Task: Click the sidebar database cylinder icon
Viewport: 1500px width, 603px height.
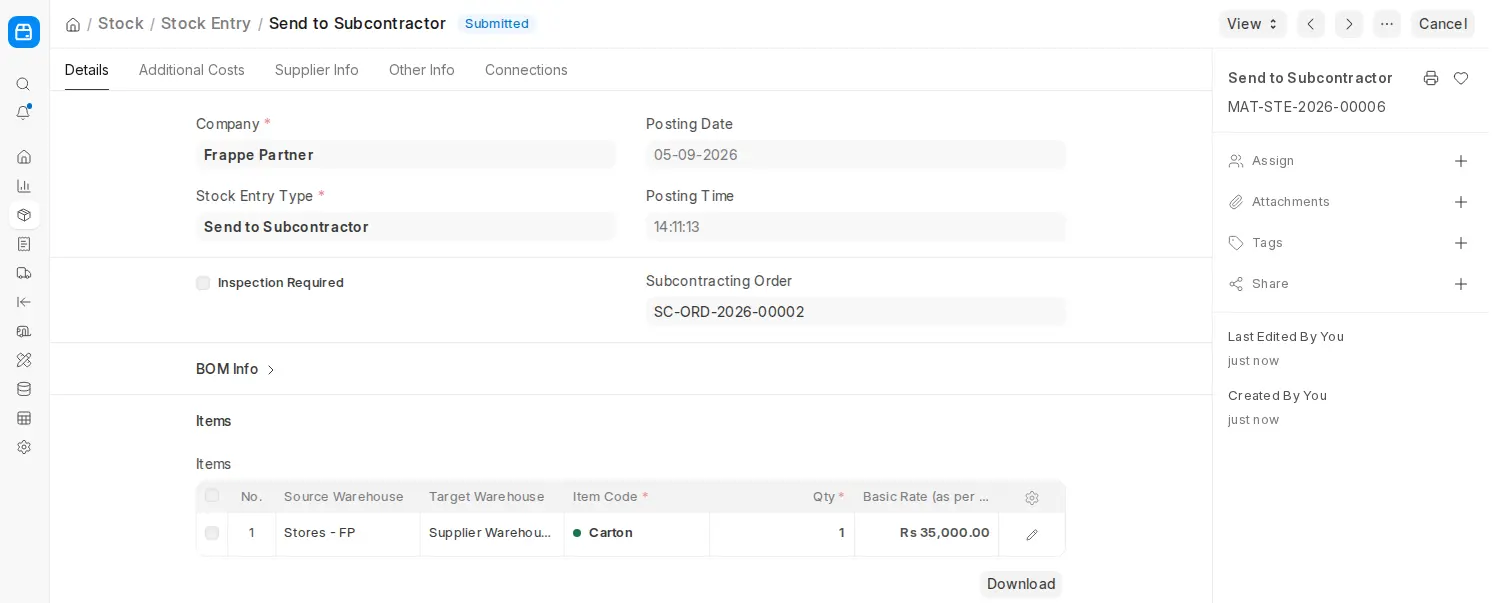Action: (x=24, y=389)
